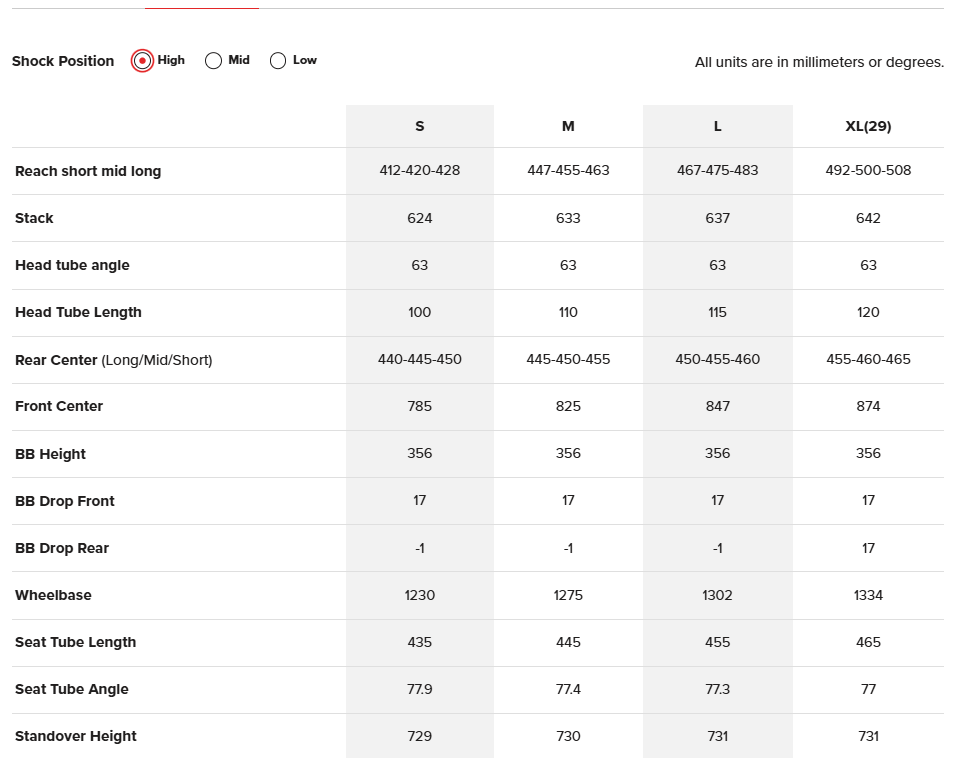Screen dimensions: 956x758
Task: Click the L size column header
Action: (x=717, y=126)
